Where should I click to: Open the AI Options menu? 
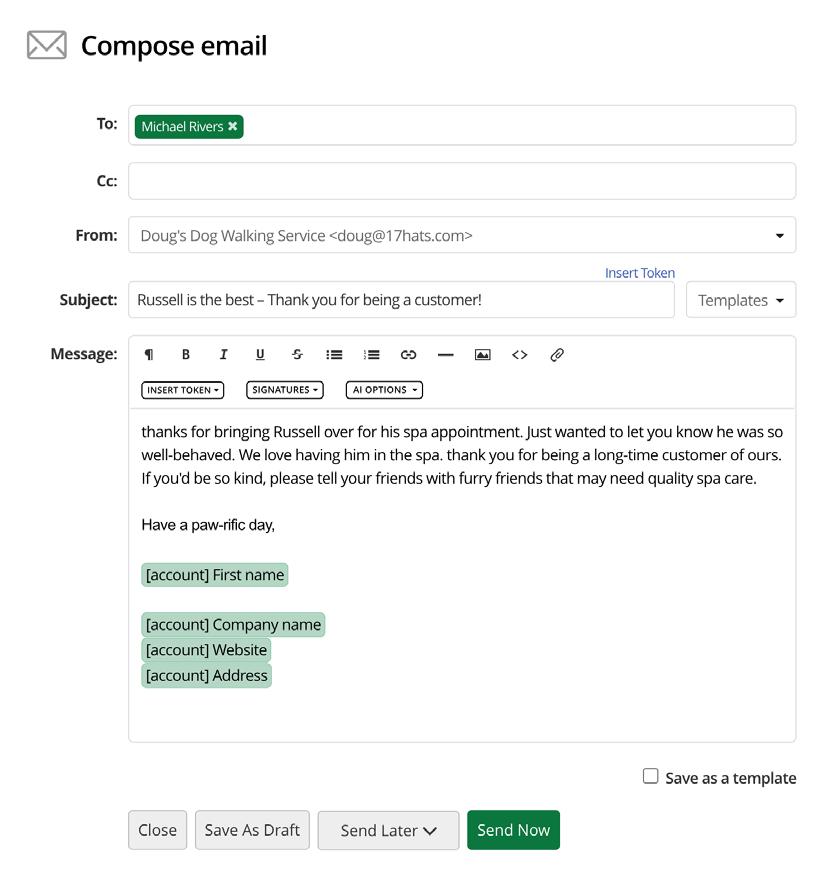tap(384, 390)
